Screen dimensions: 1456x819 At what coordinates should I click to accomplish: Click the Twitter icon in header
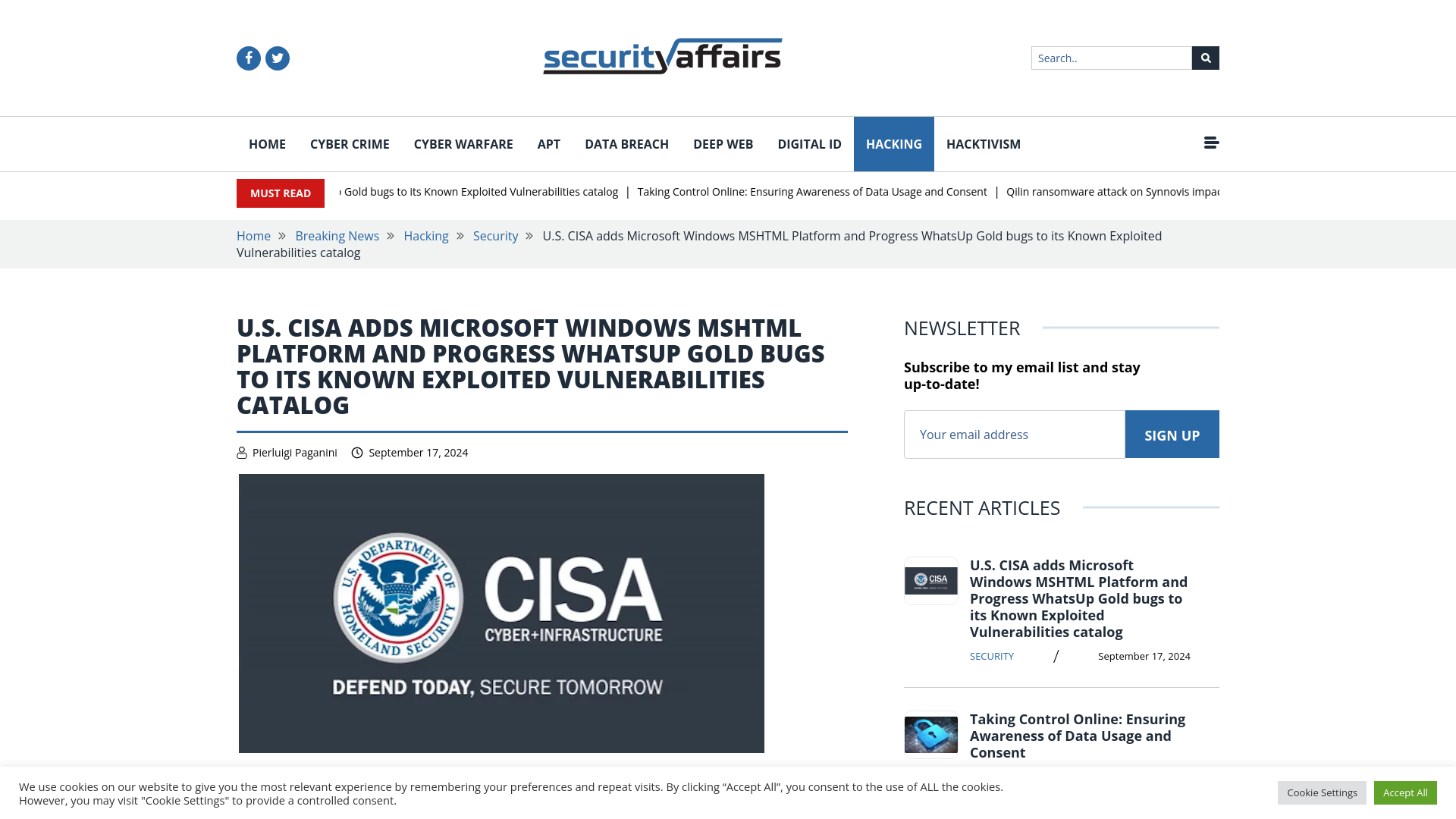pos(277,58)
